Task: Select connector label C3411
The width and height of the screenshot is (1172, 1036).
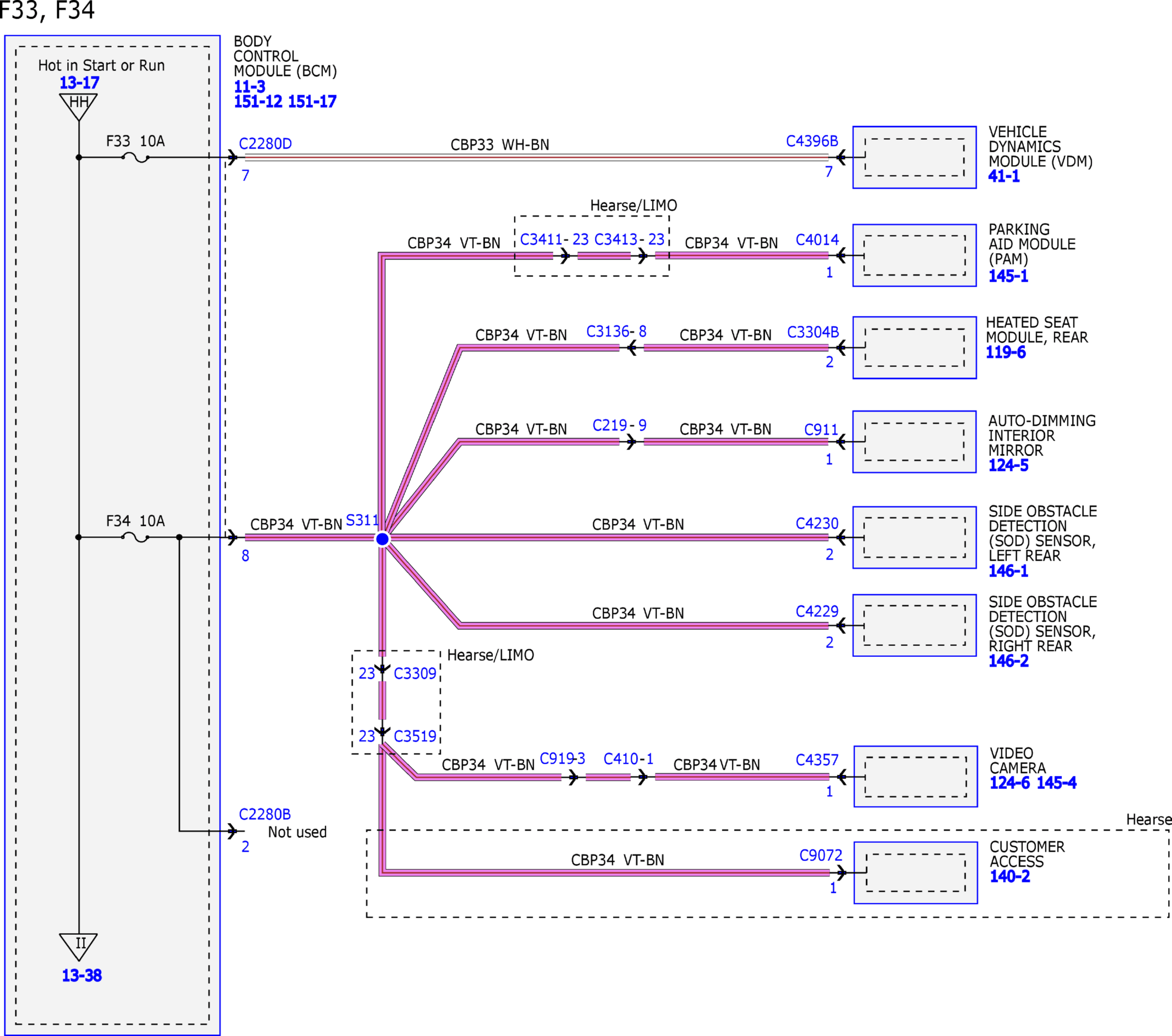Action: (541, 239)
